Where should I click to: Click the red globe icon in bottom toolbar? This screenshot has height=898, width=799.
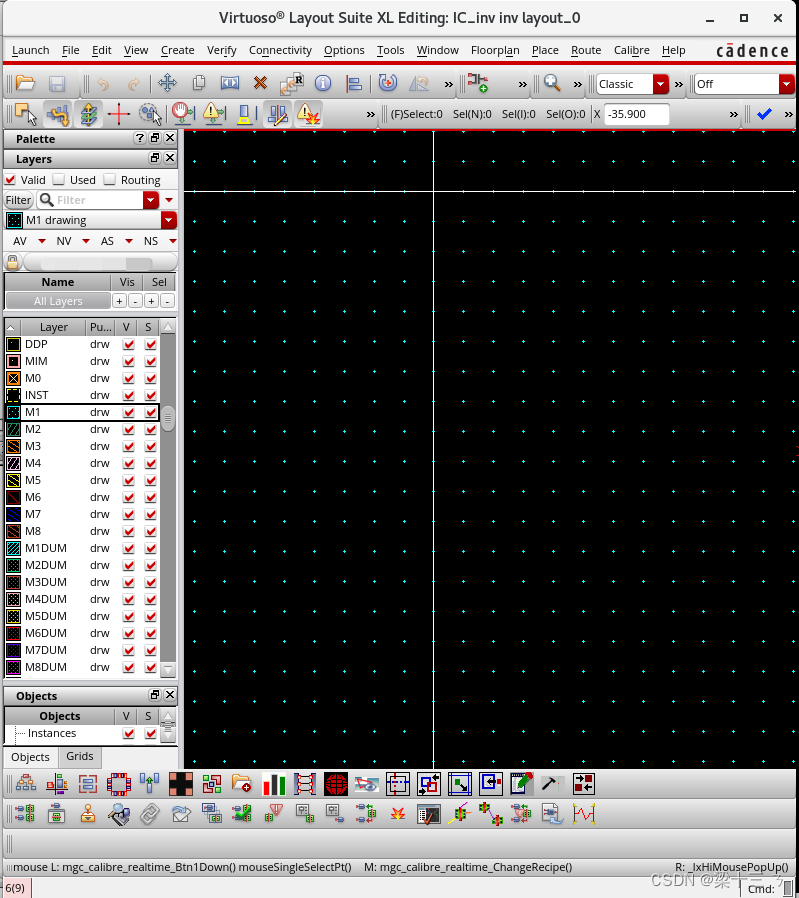pos(336,784)
